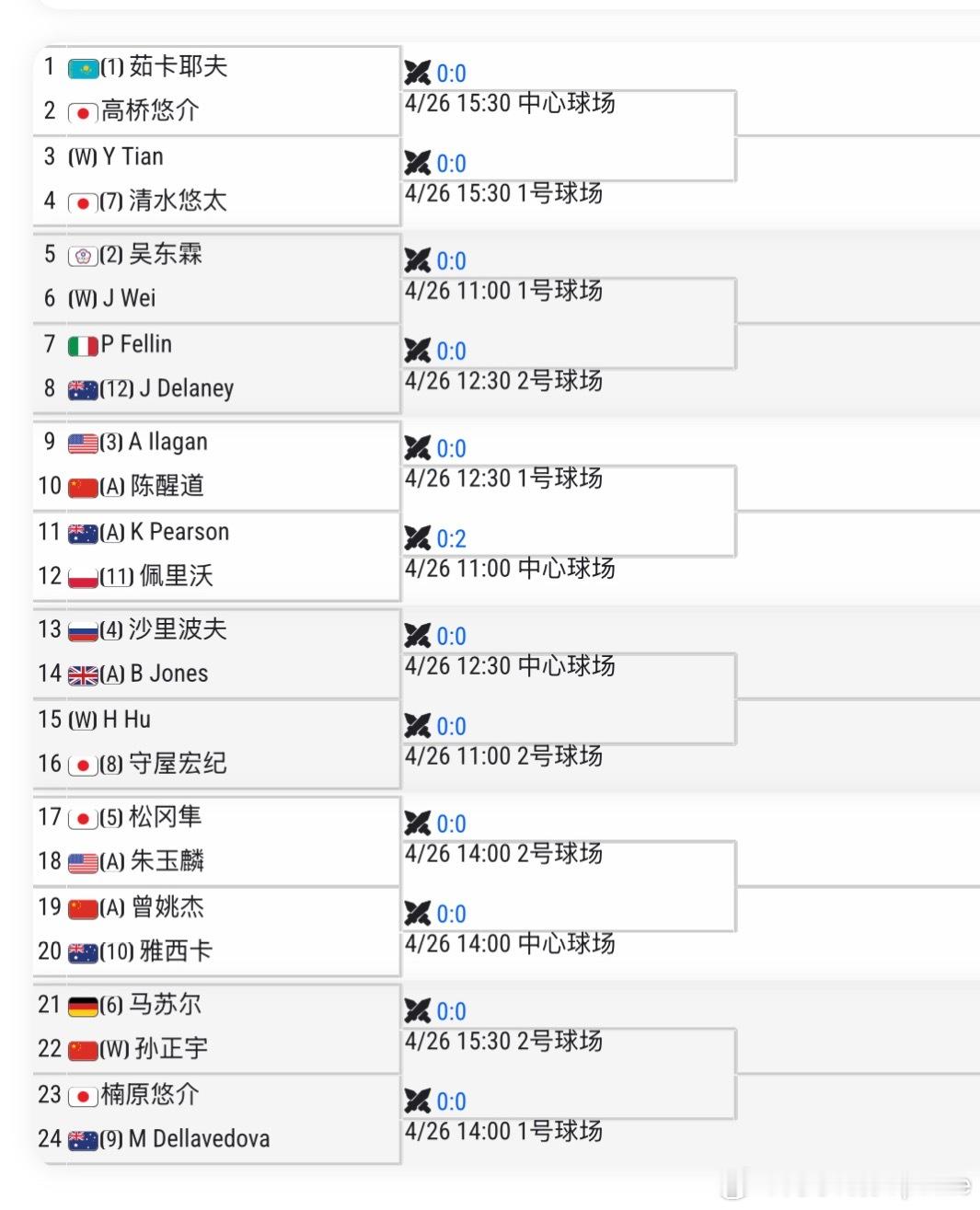Click the match icon for 吴东霖 vs J Wei
Image resolution: width=980 pixels, height=1210 pixels.
(417, 260)
